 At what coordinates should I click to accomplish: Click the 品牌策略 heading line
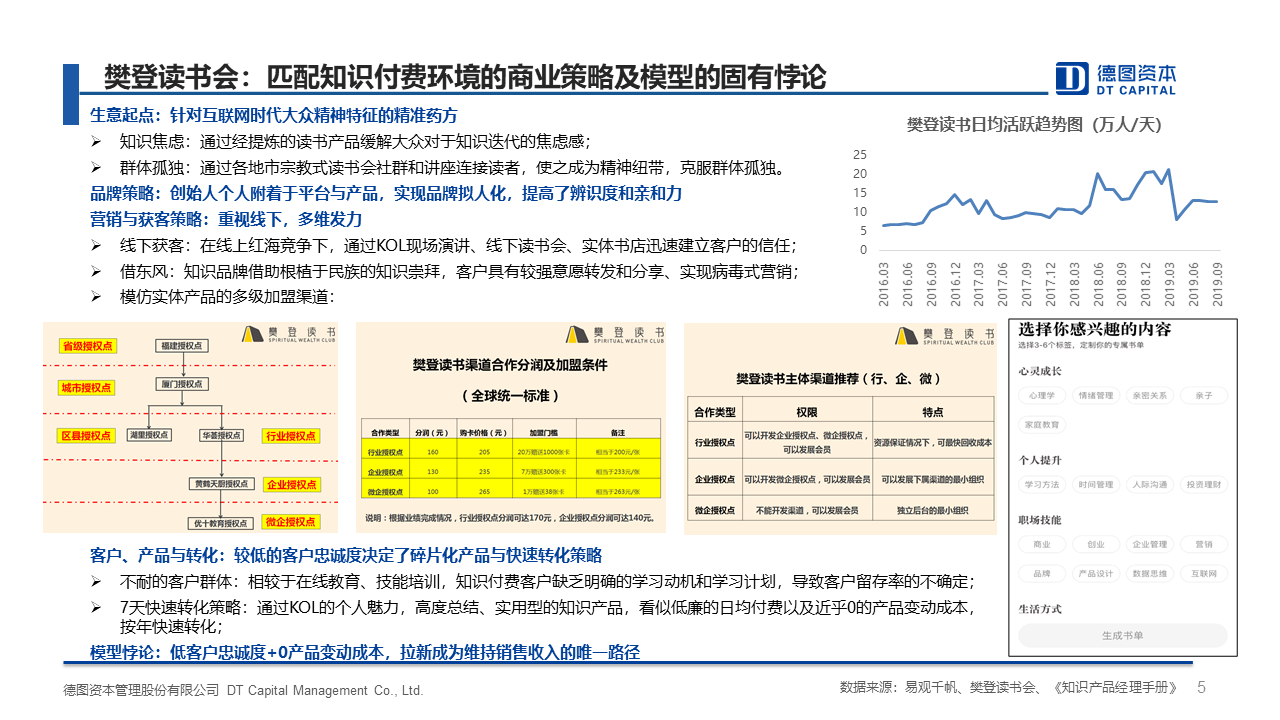point(386,194)
